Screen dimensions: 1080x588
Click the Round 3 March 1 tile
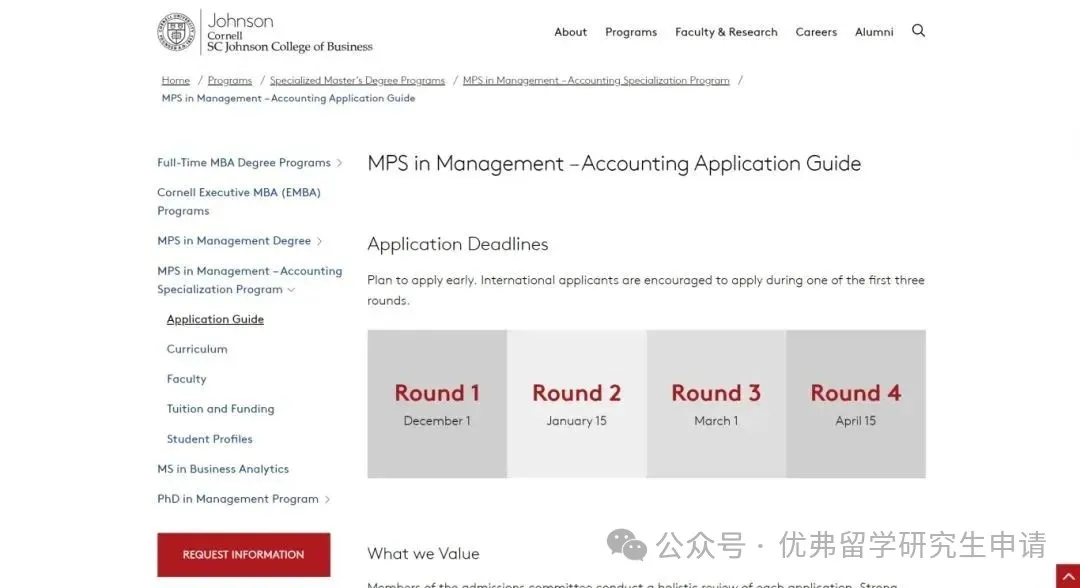coord(716,404)
